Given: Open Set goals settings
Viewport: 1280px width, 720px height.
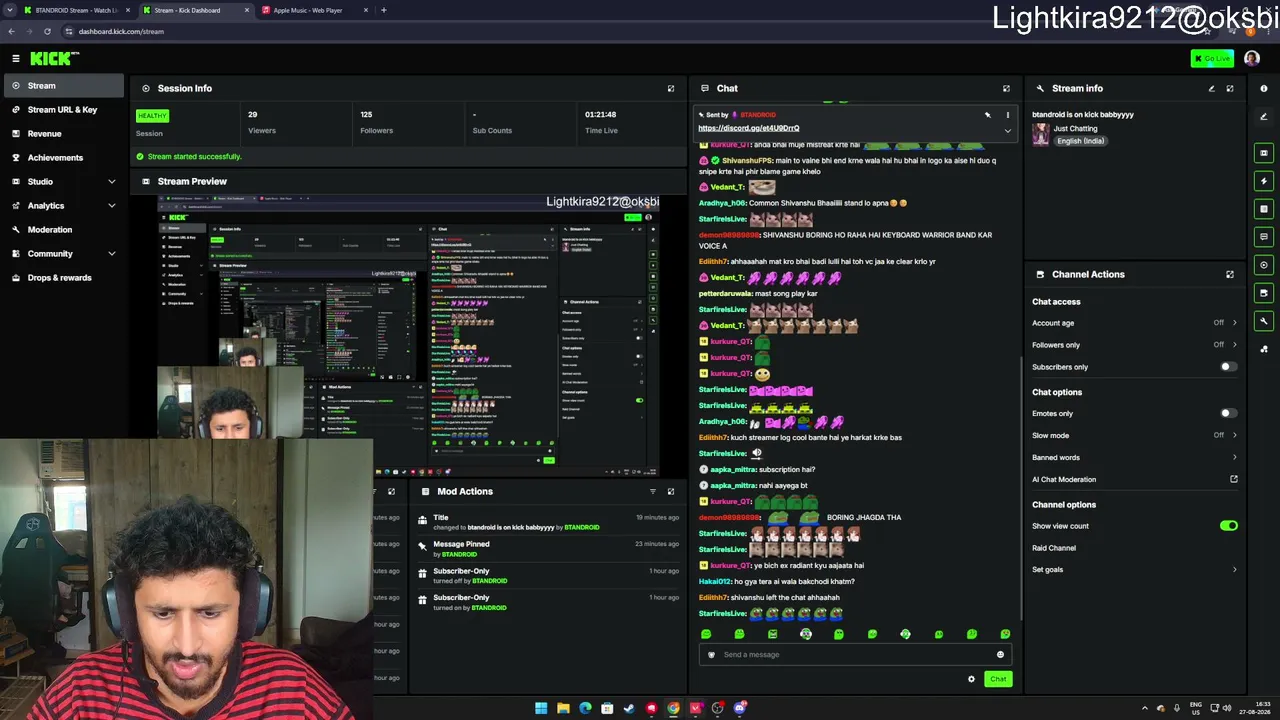Looking at the screenshot, I should point(1134,569).
